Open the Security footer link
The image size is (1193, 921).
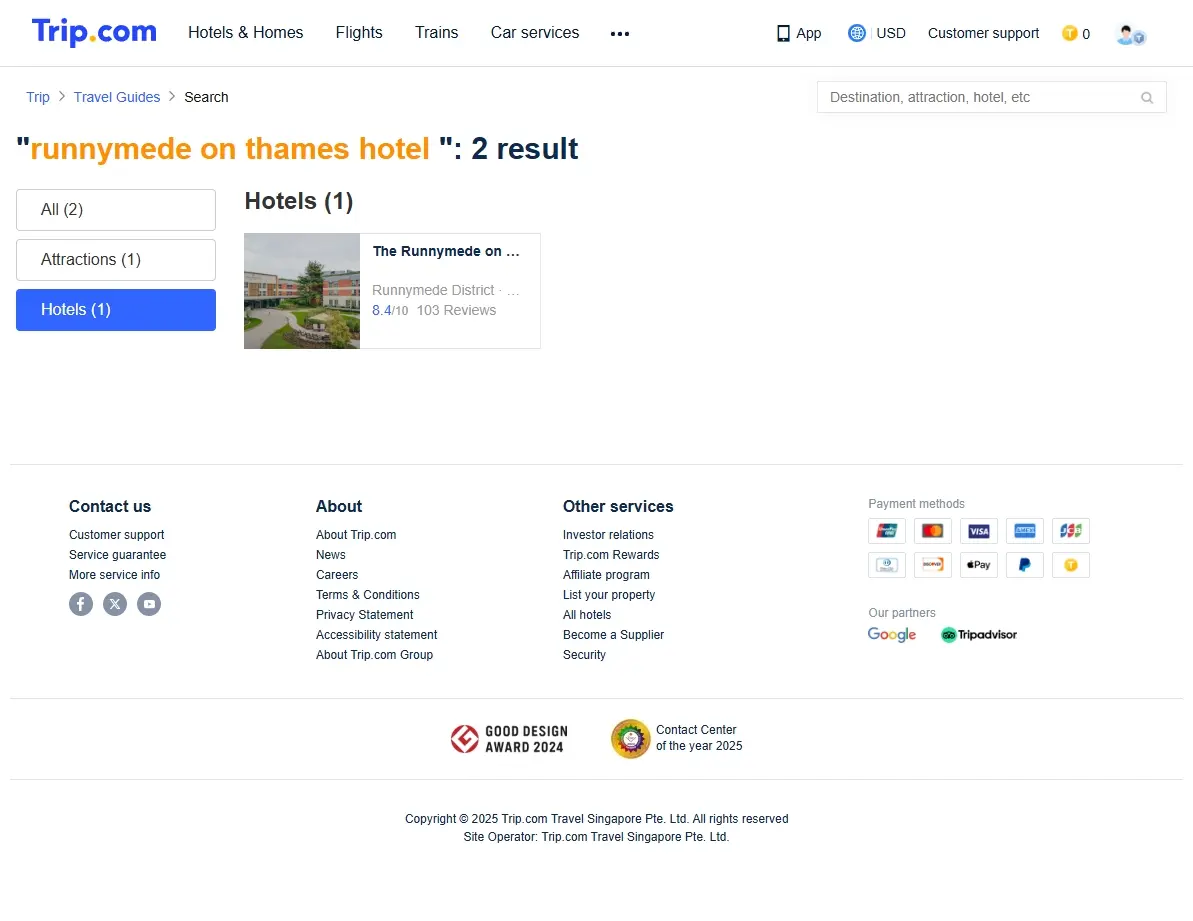click(584, 655)
